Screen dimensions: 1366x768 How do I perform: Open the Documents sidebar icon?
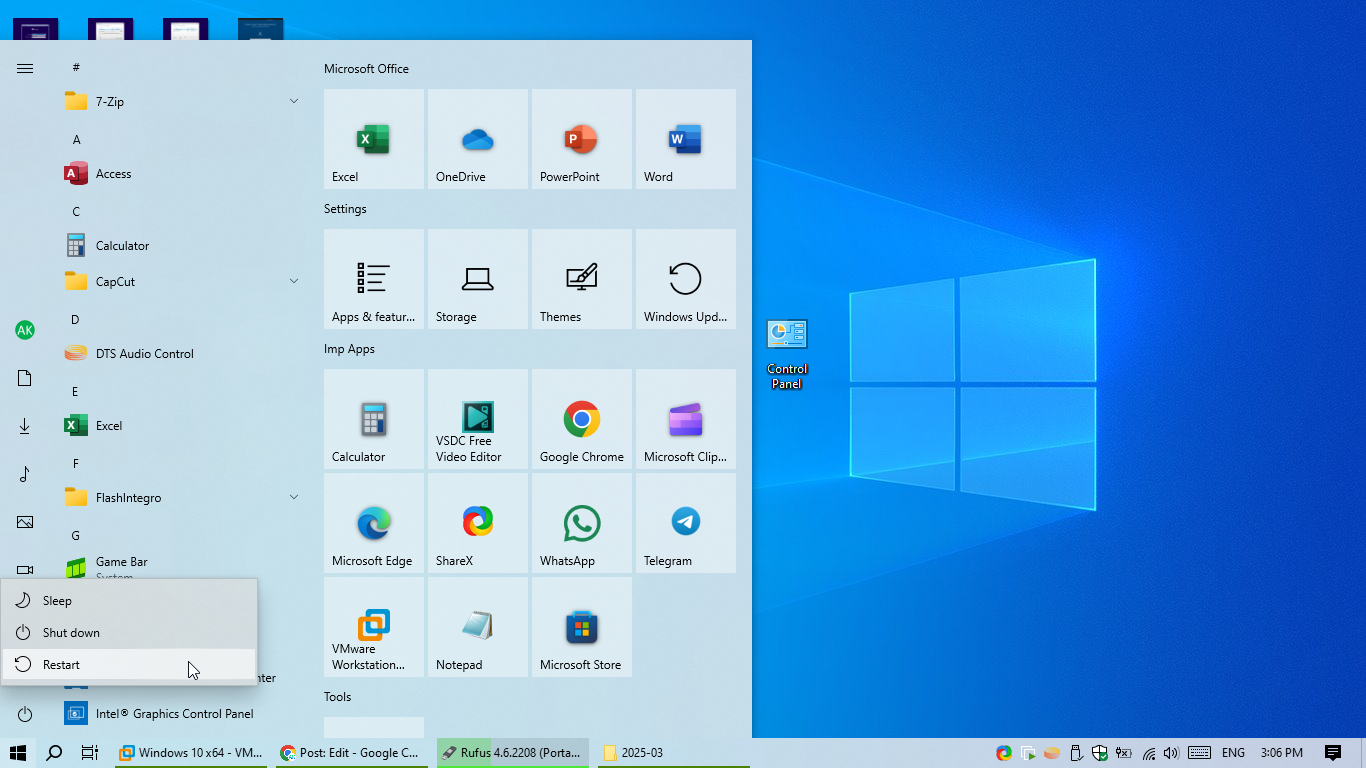coord(25,378)
